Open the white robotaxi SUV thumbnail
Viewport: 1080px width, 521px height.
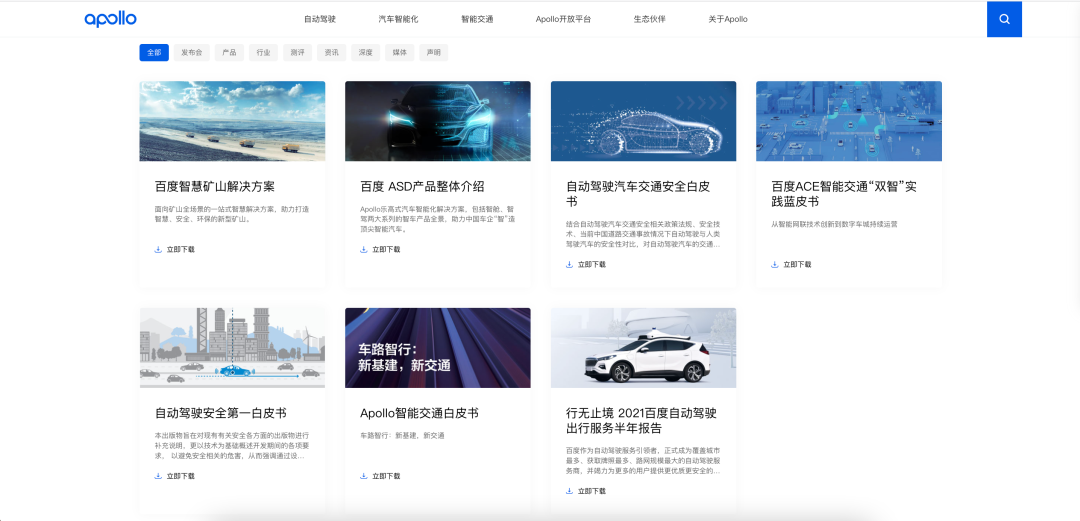pos(643,348)
